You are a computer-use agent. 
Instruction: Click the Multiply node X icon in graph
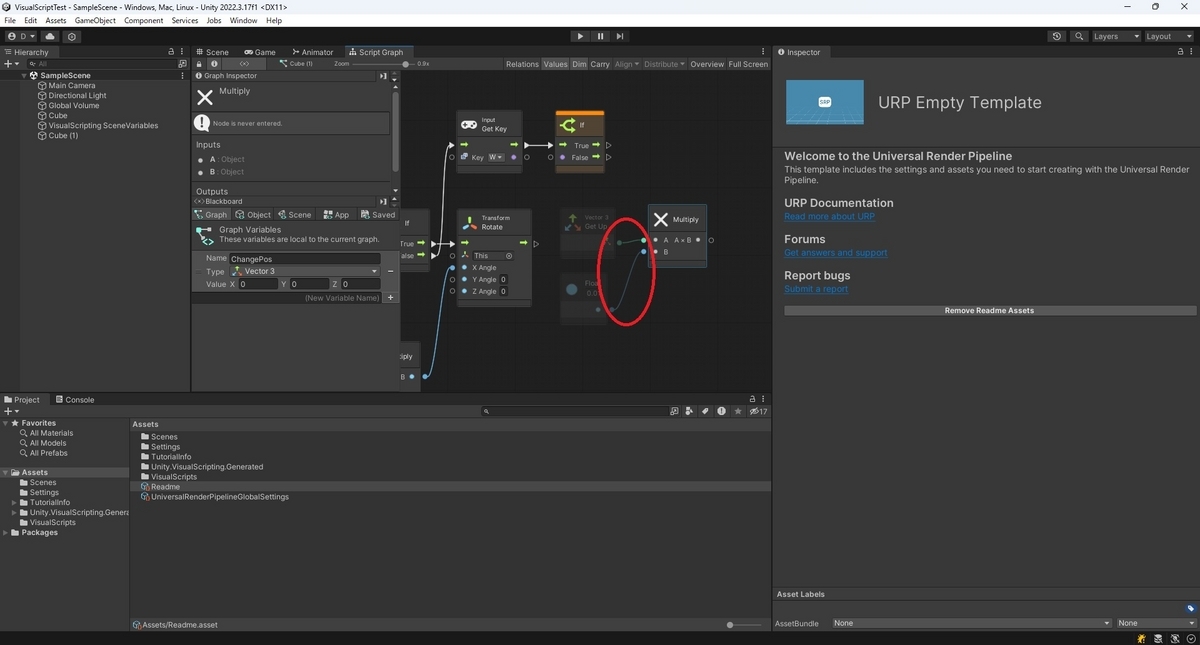pos(660,219)
